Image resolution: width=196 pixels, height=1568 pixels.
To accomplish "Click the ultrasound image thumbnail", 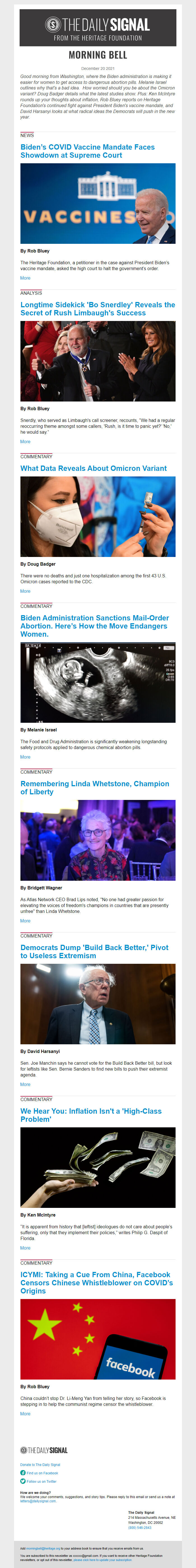I will (98, 682).
